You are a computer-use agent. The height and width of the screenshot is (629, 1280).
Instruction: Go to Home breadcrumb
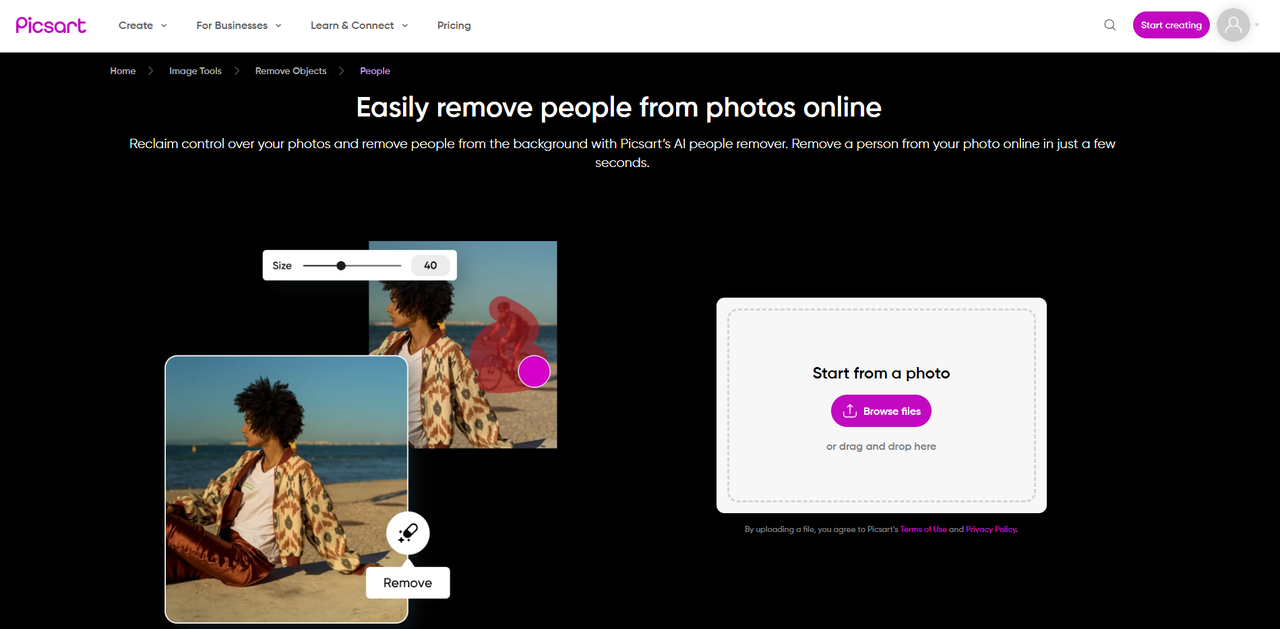click(123, 71)
